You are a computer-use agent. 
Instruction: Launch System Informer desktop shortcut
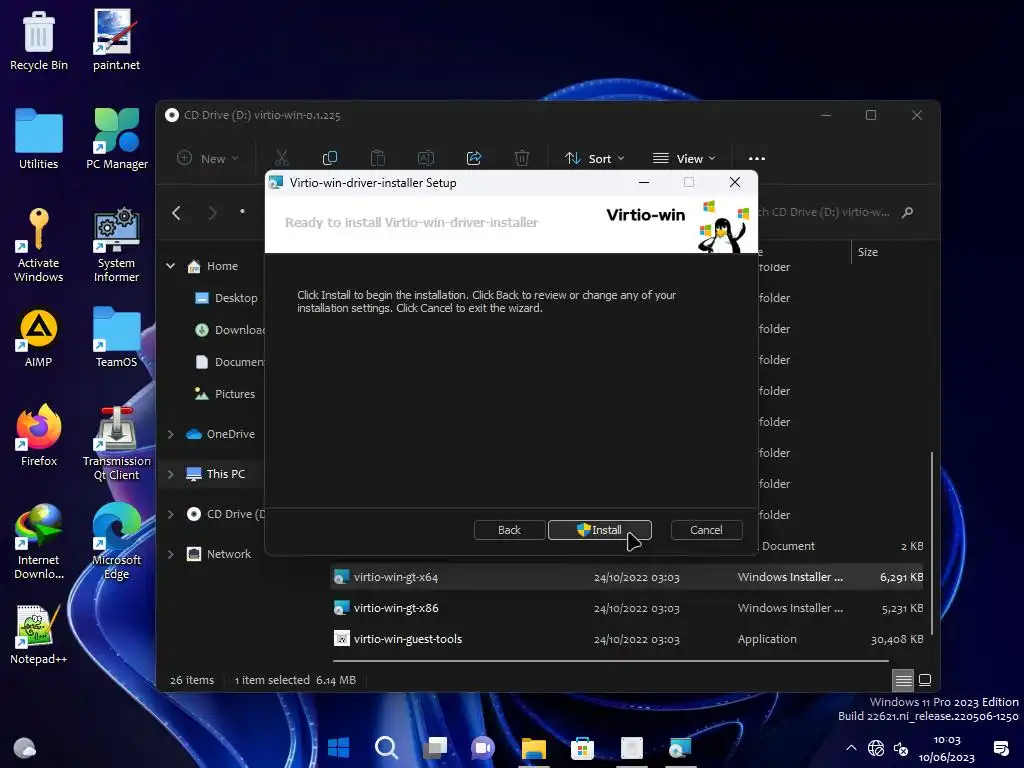coord(116,245)
